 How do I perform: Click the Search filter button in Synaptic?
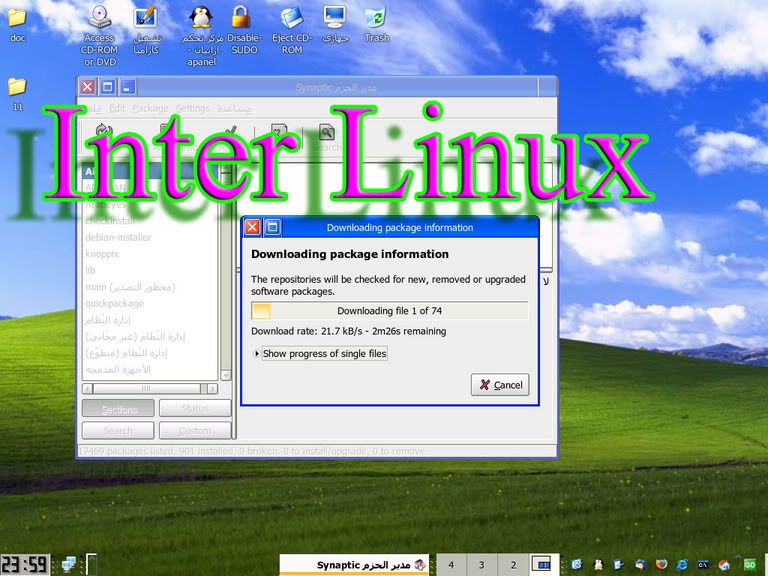[x=118, y=431]
